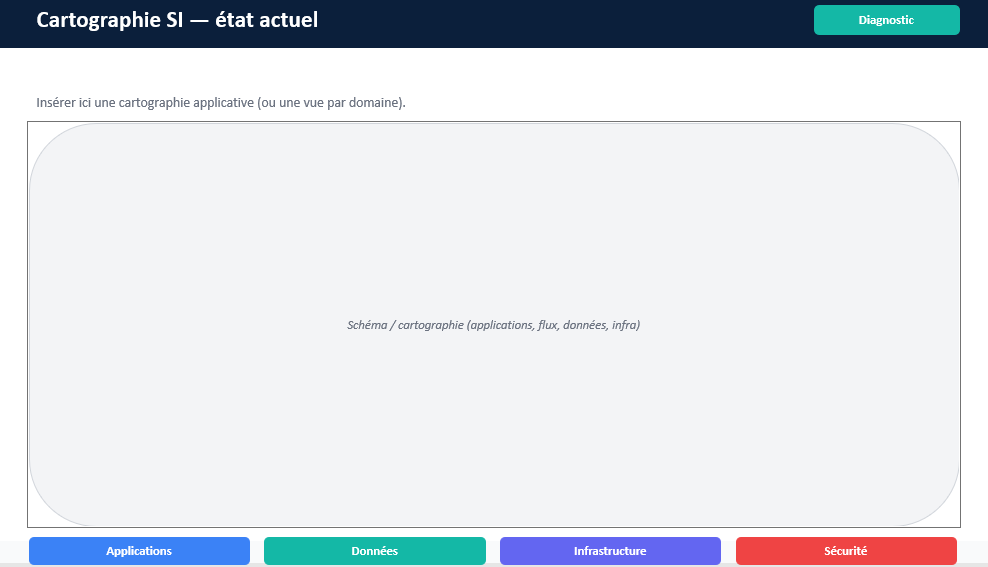The image size is (988, 567).
Task: Click the 'Cartographie SI' words in the title
Action: [110, 19]
